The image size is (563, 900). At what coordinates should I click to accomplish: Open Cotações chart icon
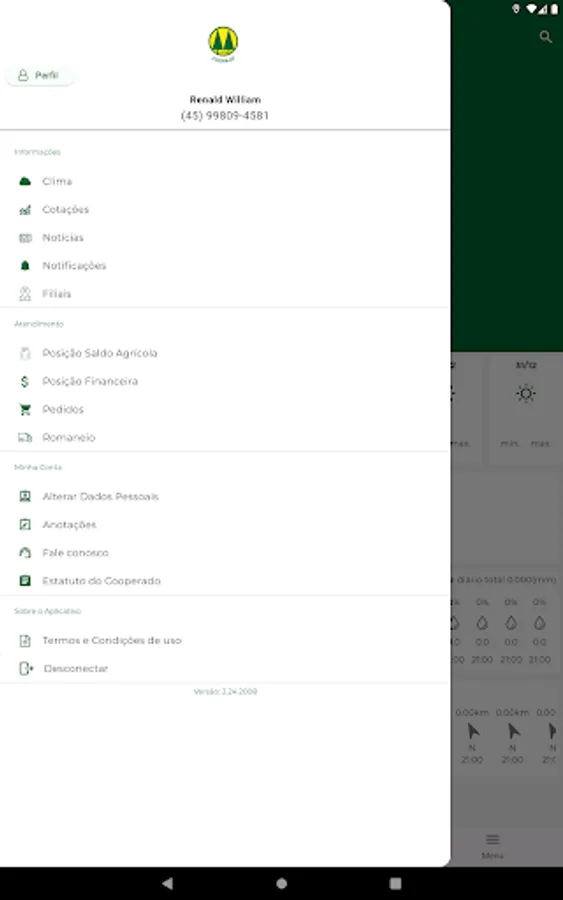coord(25,210)
